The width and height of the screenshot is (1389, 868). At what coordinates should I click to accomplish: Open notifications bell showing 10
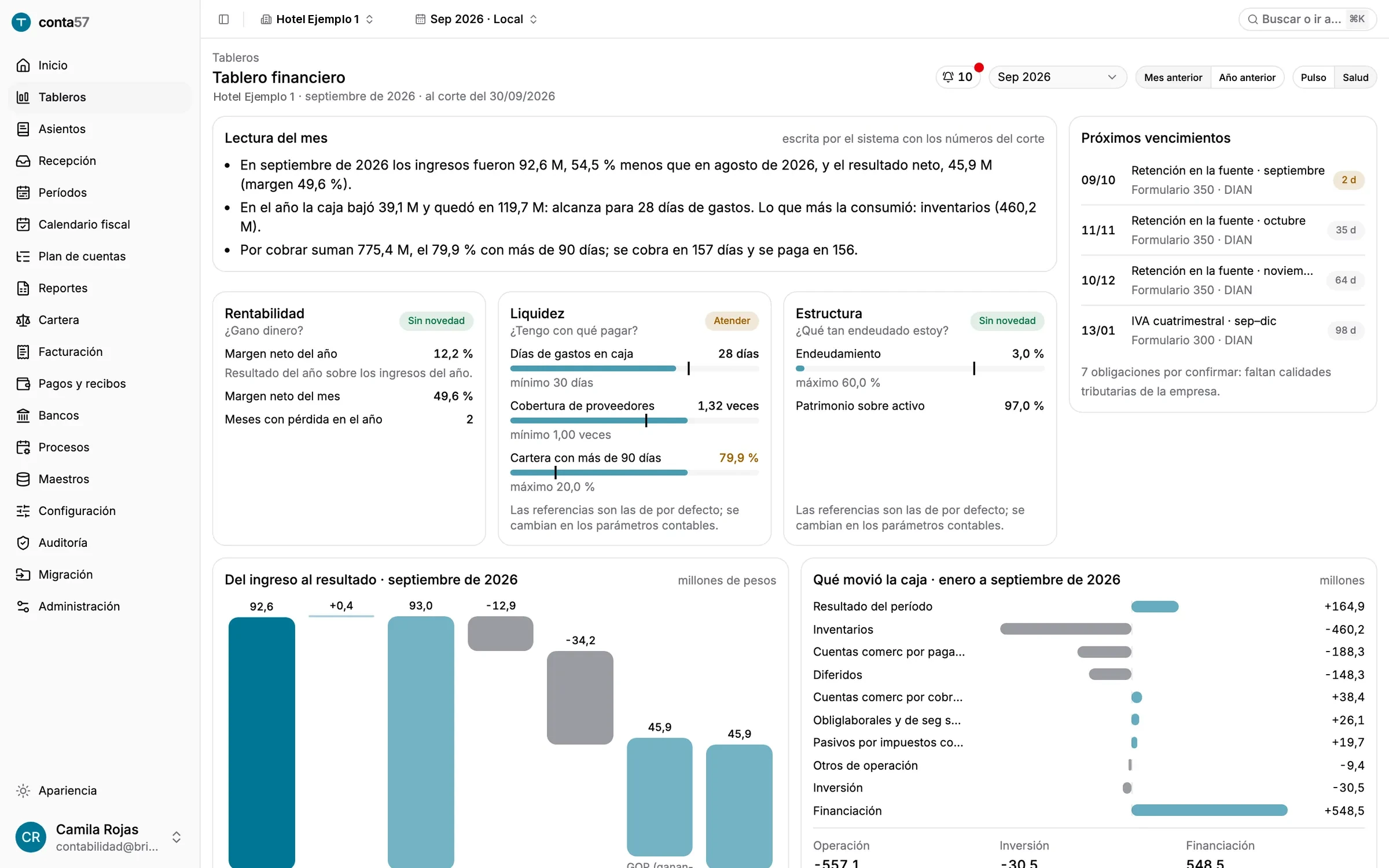tap(958, 77)
